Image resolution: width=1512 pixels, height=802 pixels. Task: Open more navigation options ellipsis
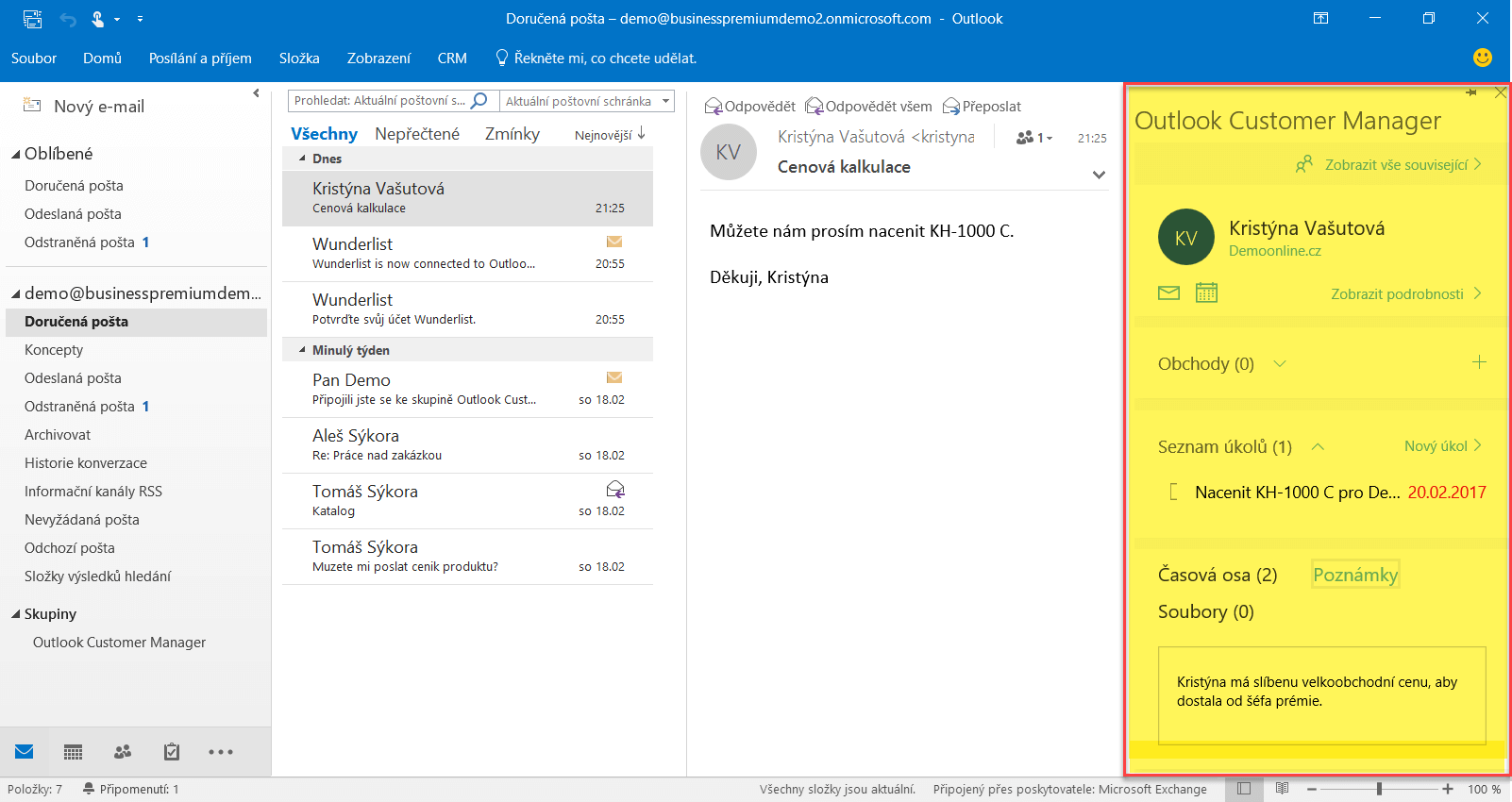[x=221, y=752]
